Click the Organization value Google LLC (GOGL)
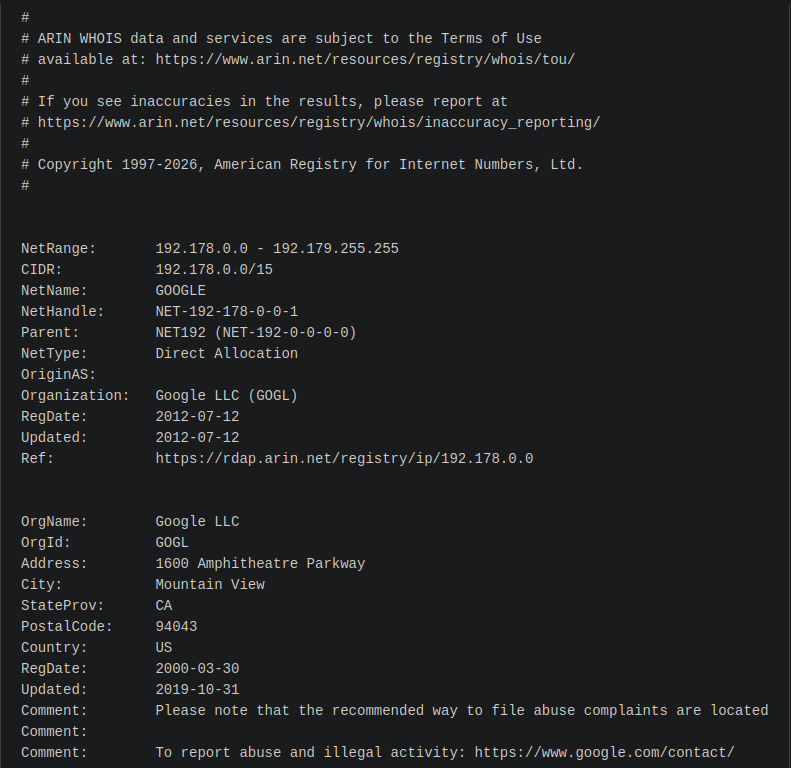Viewport: 791px width, 768px height. click(226, 395)
